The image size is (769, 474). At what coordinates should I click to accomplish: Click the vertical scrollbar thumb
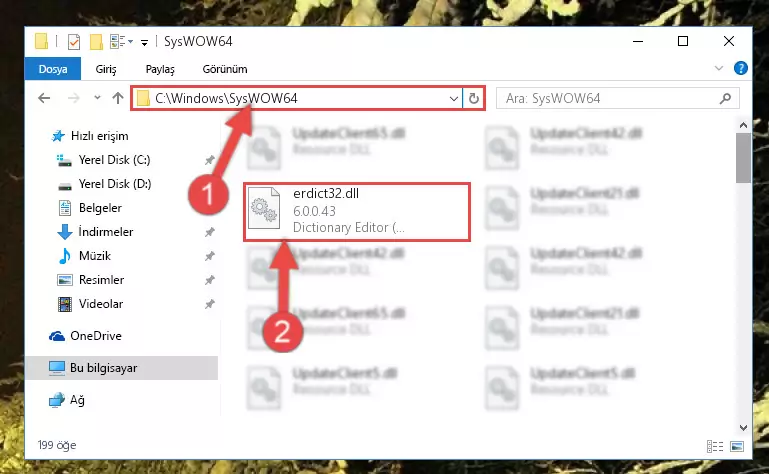(x=743, y=158)
